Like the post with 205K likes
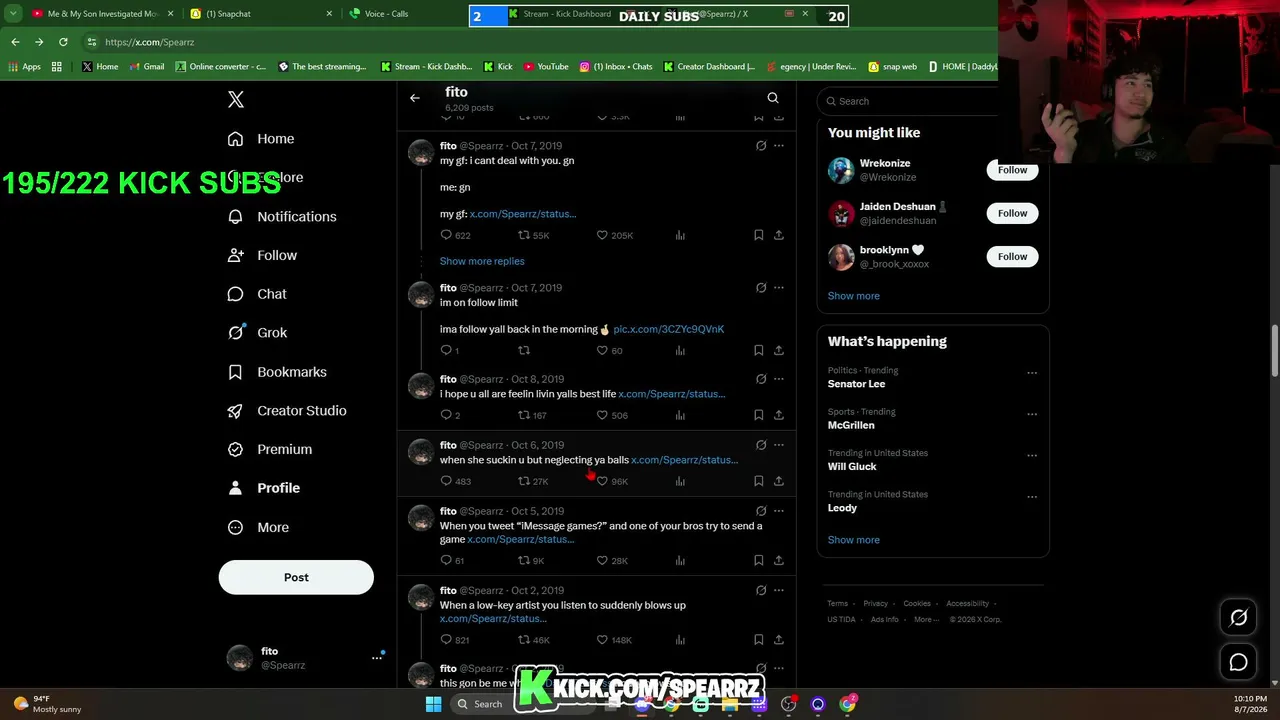The height and width of the screenshot is (720, 1280). 602,235
